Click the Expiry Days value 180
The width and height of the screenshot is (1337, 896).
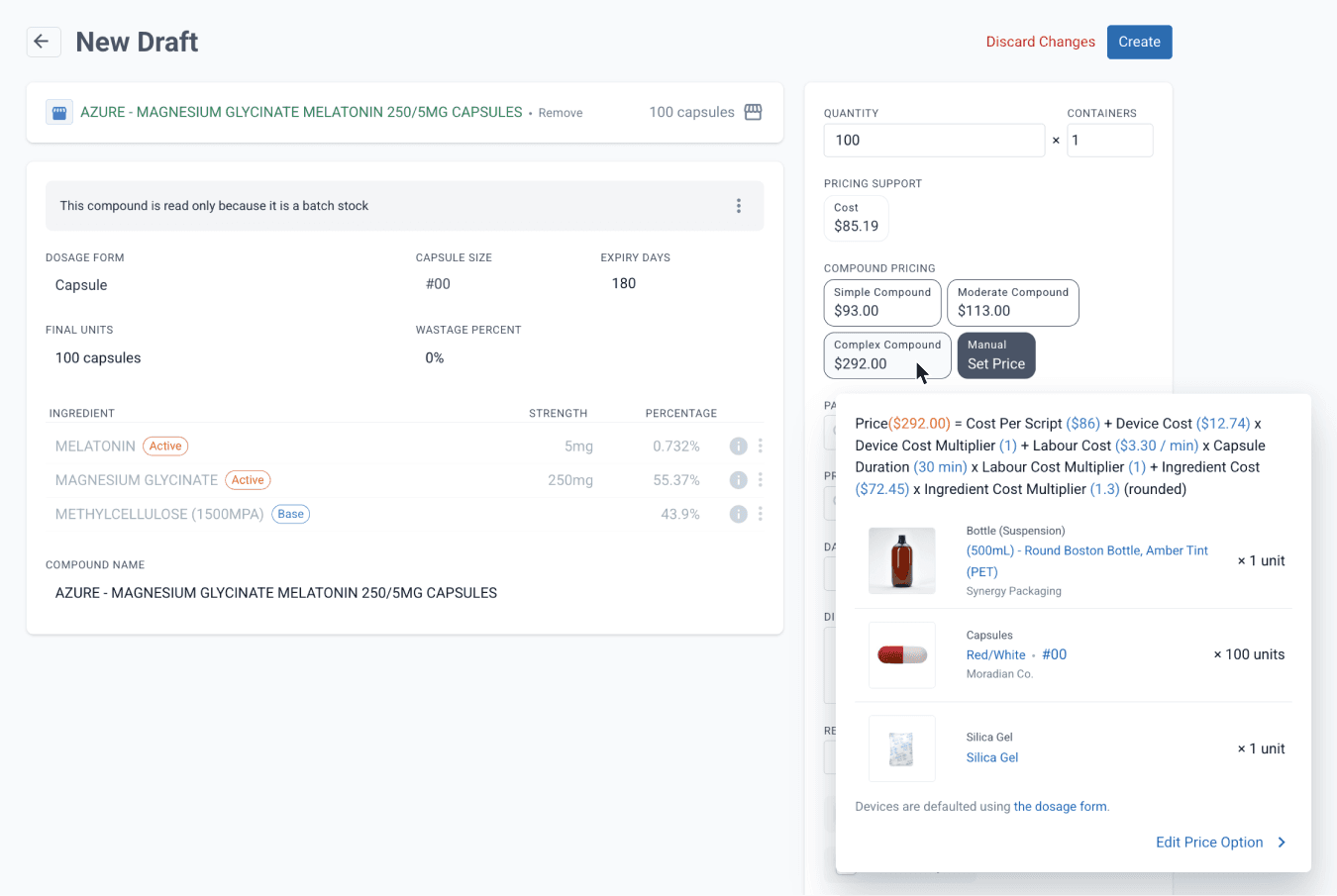624,283
